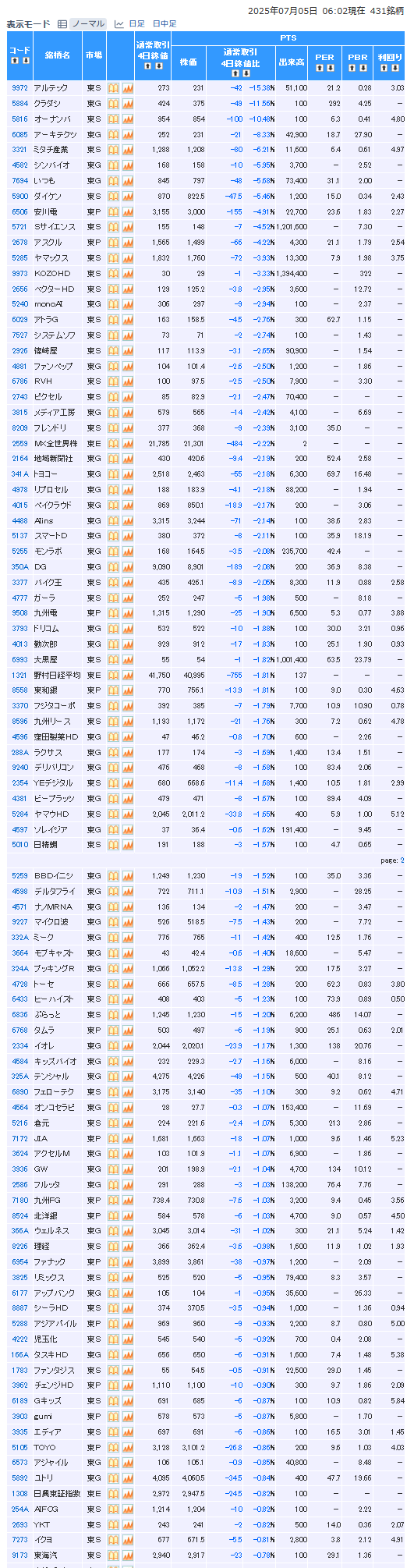414x1568 pixels.
Task: Open stock code link 5259
Action: [19, 876]
